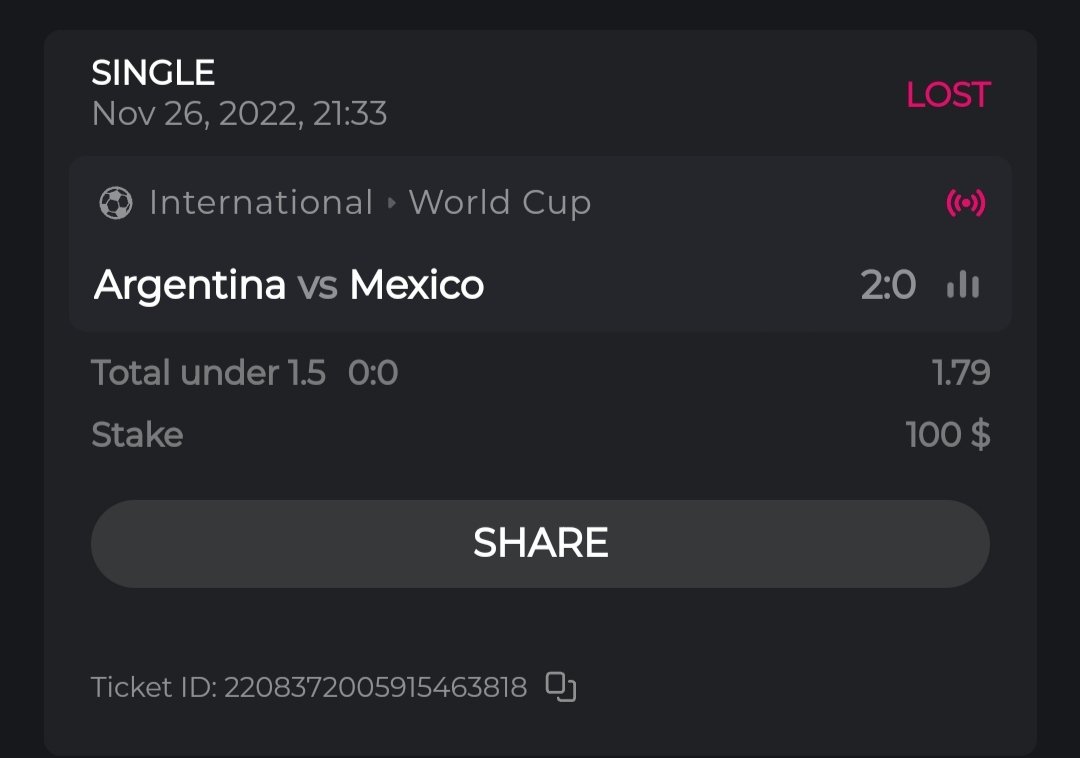1080x758 pixels.
Task: Click the 0:0 score at bet time
Action: 373,373
